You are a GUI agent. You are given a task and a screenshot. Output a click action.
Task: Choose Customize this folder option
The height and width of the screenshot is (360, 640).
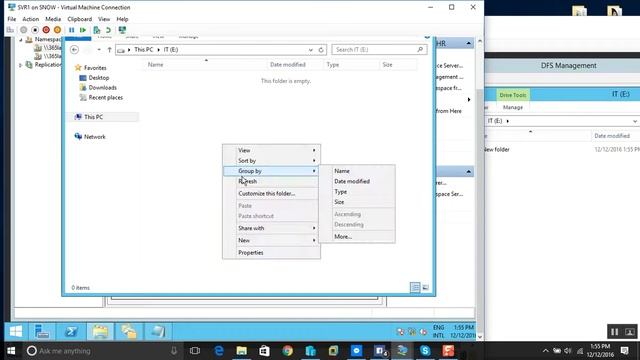coord(271,193)
